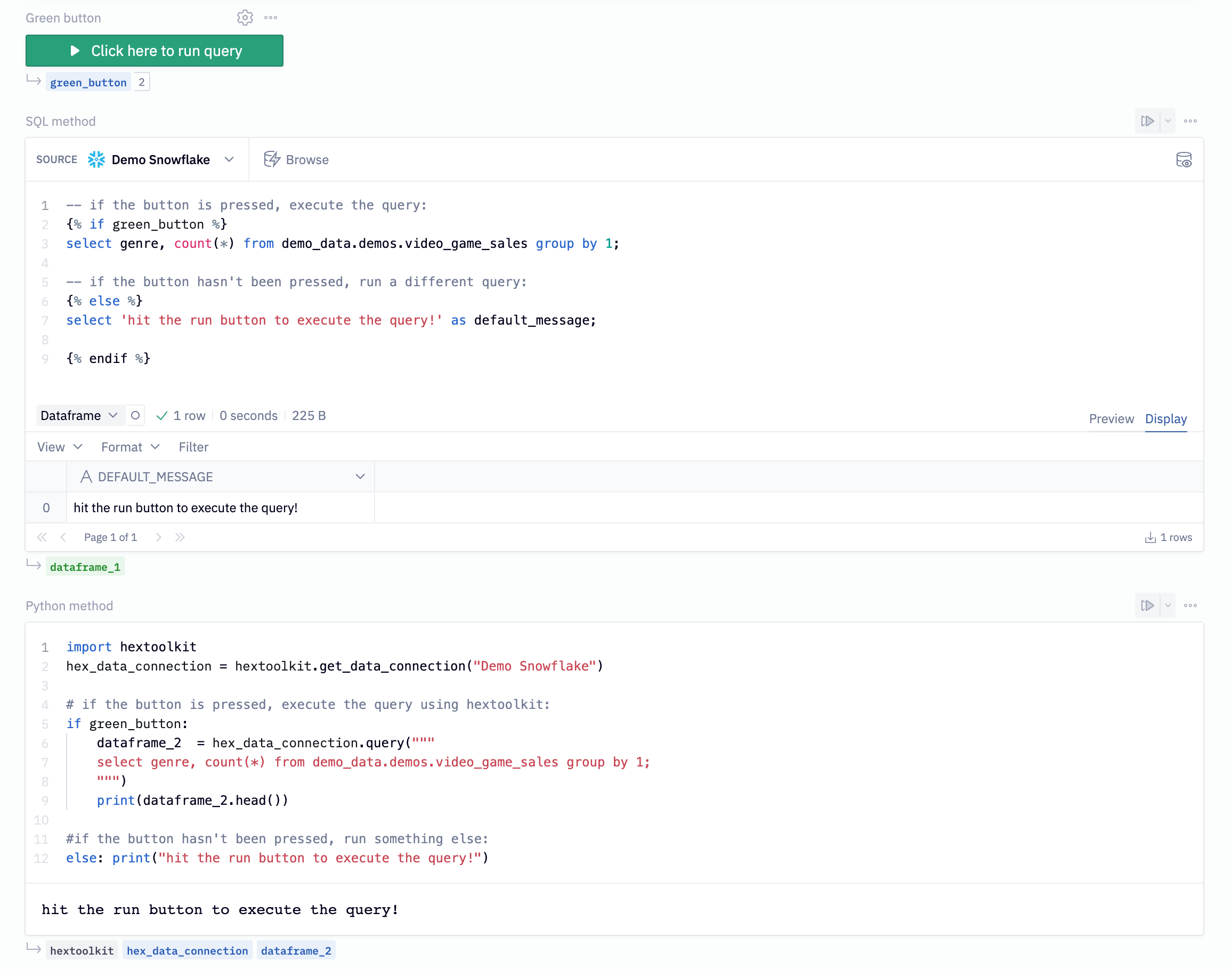Click the dataframe_1 output variable tag
This screenshot has width=1232, height=969.
[85, 567]
